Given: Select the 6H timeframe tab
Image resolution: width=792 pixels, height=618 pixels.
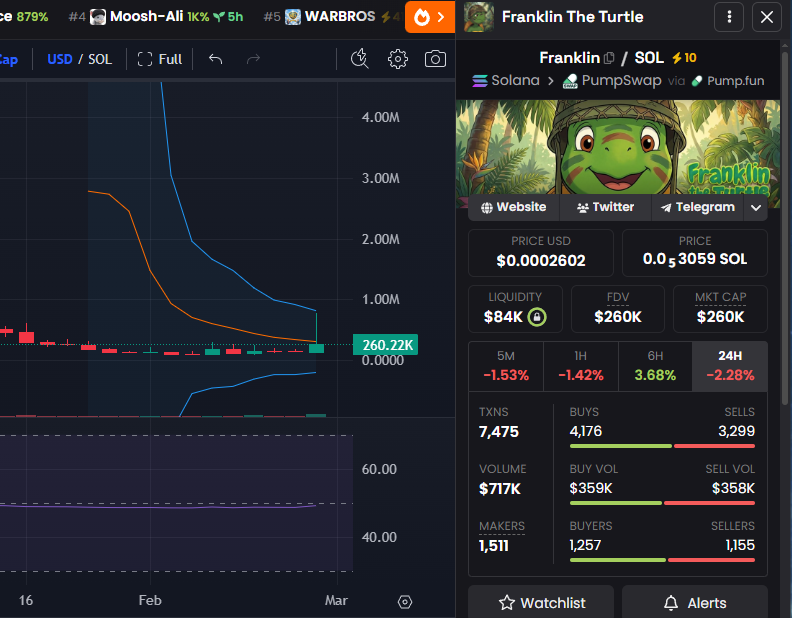Looking at the screenshot, I should click(x=655, y=366).
